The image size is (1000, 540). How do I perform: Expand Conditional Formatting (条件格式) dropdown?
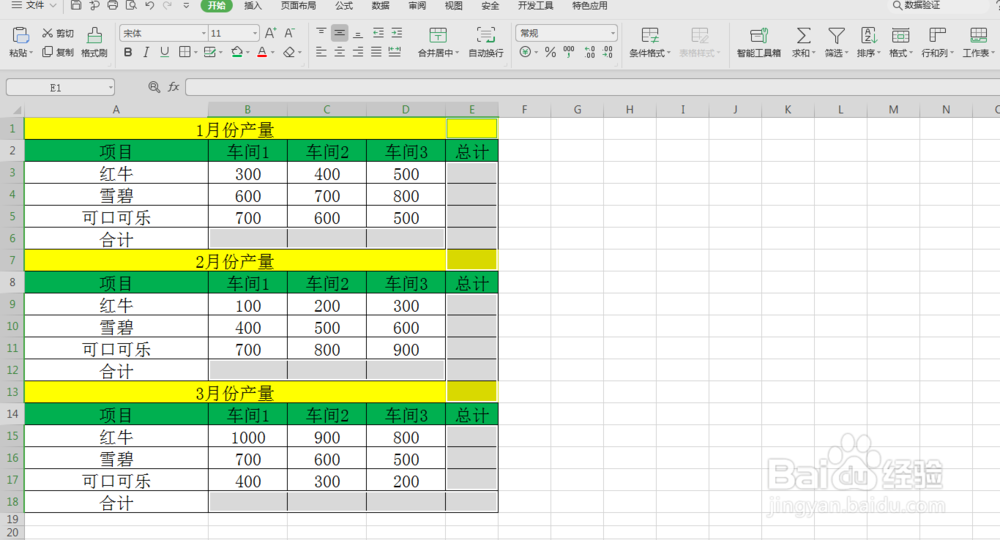[669, 53]
